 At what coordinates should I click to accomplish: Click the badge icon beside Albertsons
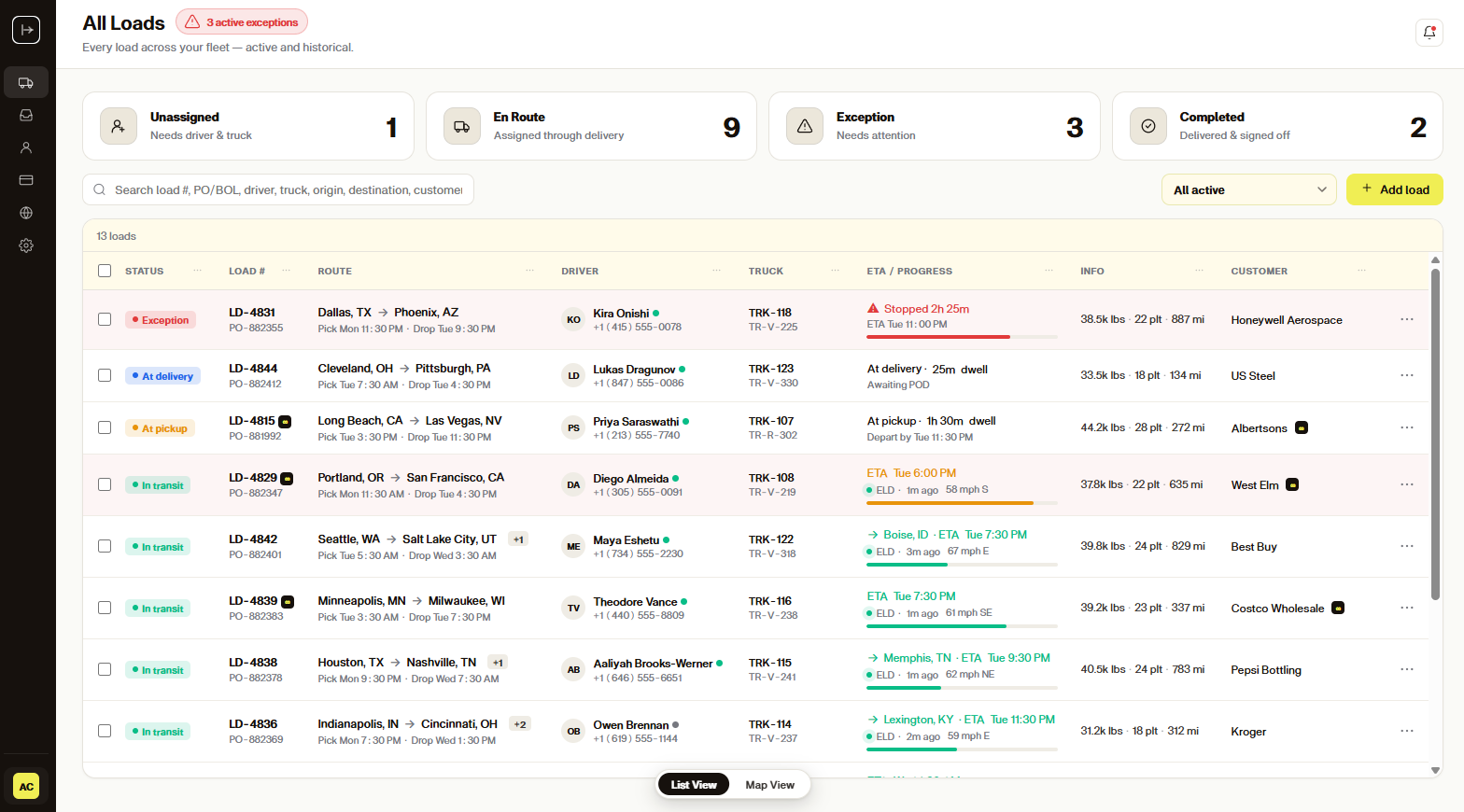pyautogui.click(x=1302, y=428)
